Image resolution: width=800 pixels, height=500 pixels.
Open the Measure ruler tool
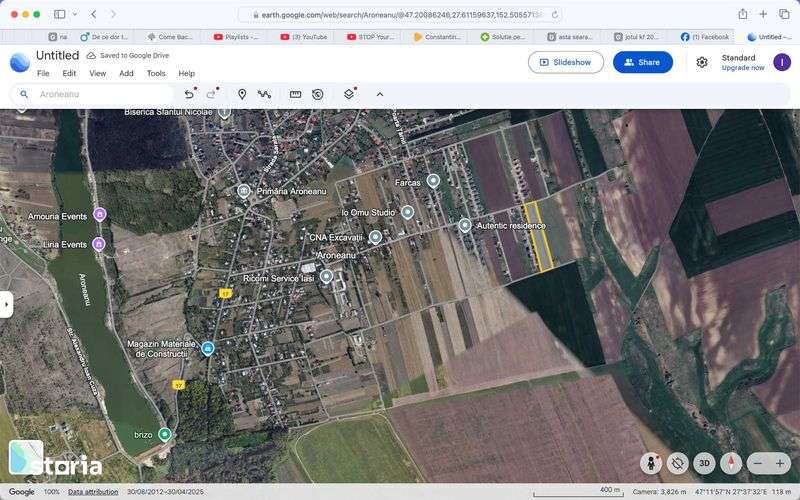pos(295,94)
